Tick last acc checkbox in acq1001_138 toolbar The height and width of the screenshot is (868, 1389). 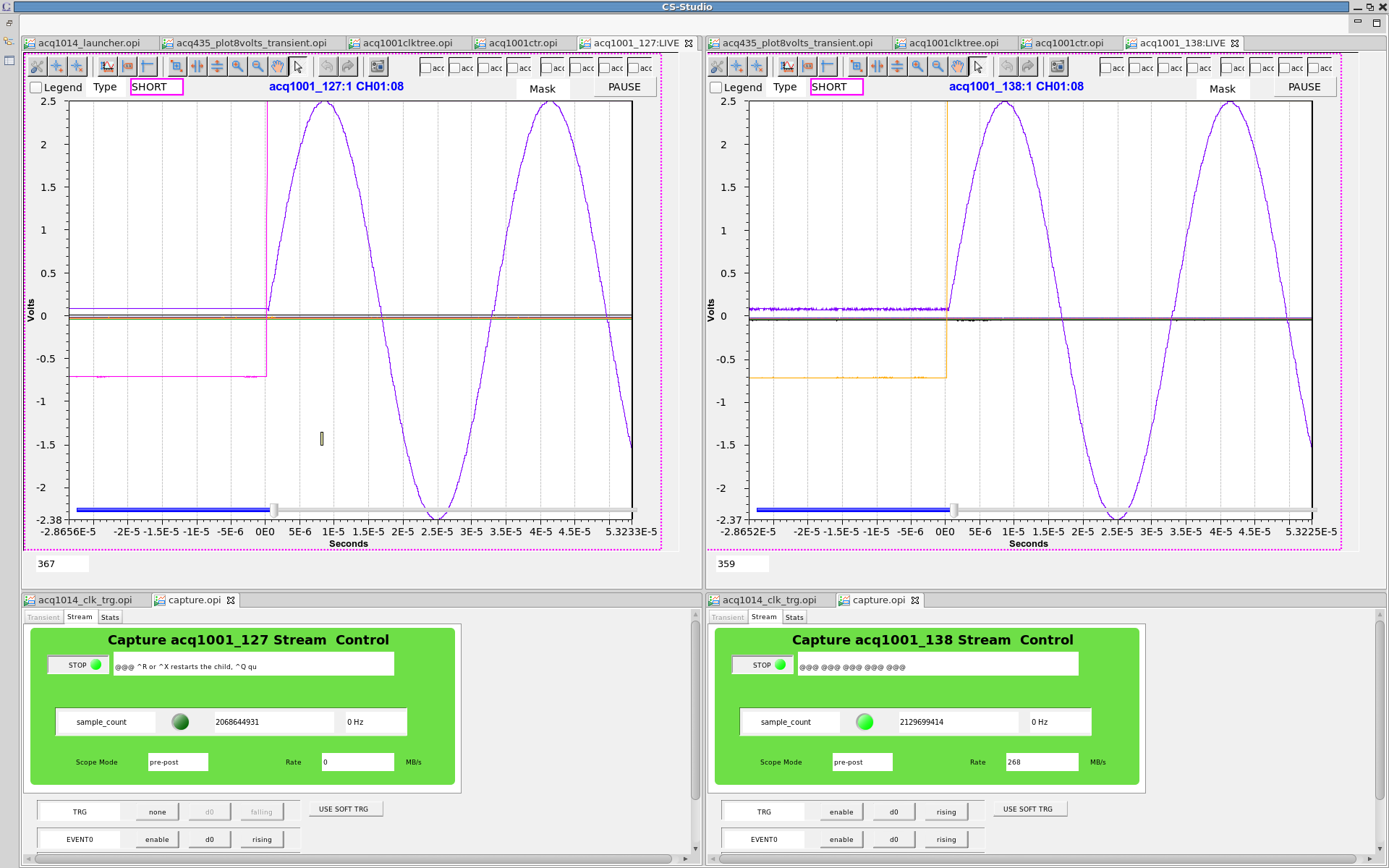coord(1314,68)
